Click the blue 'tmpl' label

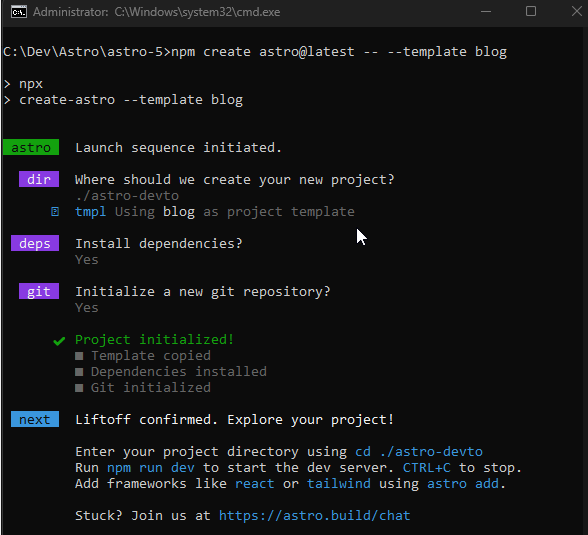click(x=90, y=211)
